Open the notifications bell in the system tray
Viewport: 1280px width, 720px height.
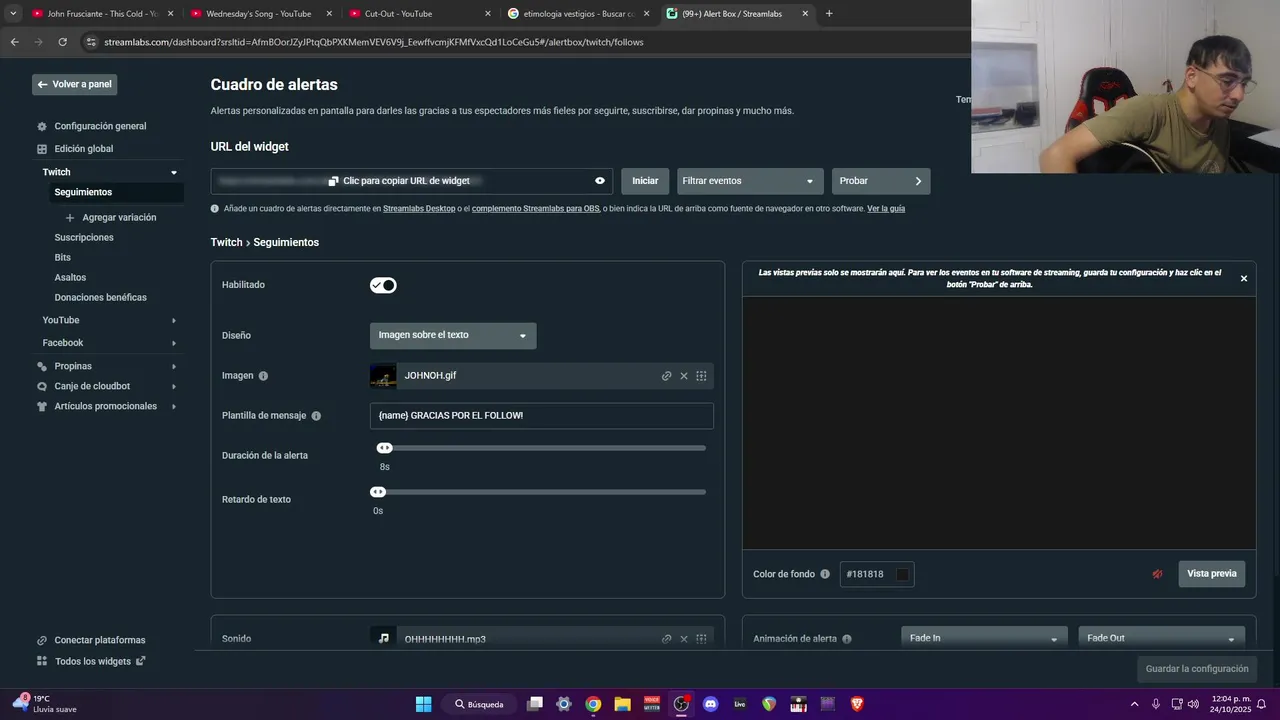(x=1262, y=704)
